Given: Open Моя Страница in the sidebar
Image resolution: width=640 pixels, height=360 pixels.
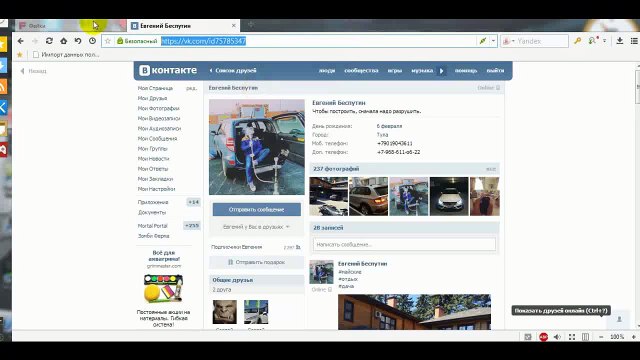Looking at the screenshot, I should point(155,88).
